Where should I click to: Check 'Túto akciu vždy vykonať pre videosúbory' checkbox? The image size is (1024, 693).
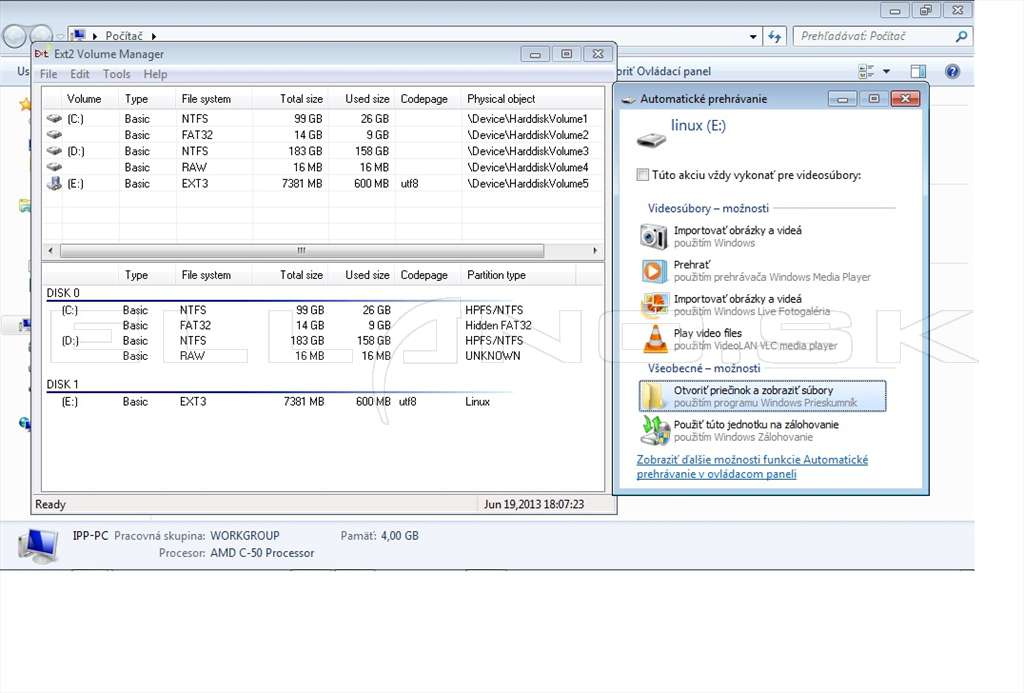tap(643, 175)
